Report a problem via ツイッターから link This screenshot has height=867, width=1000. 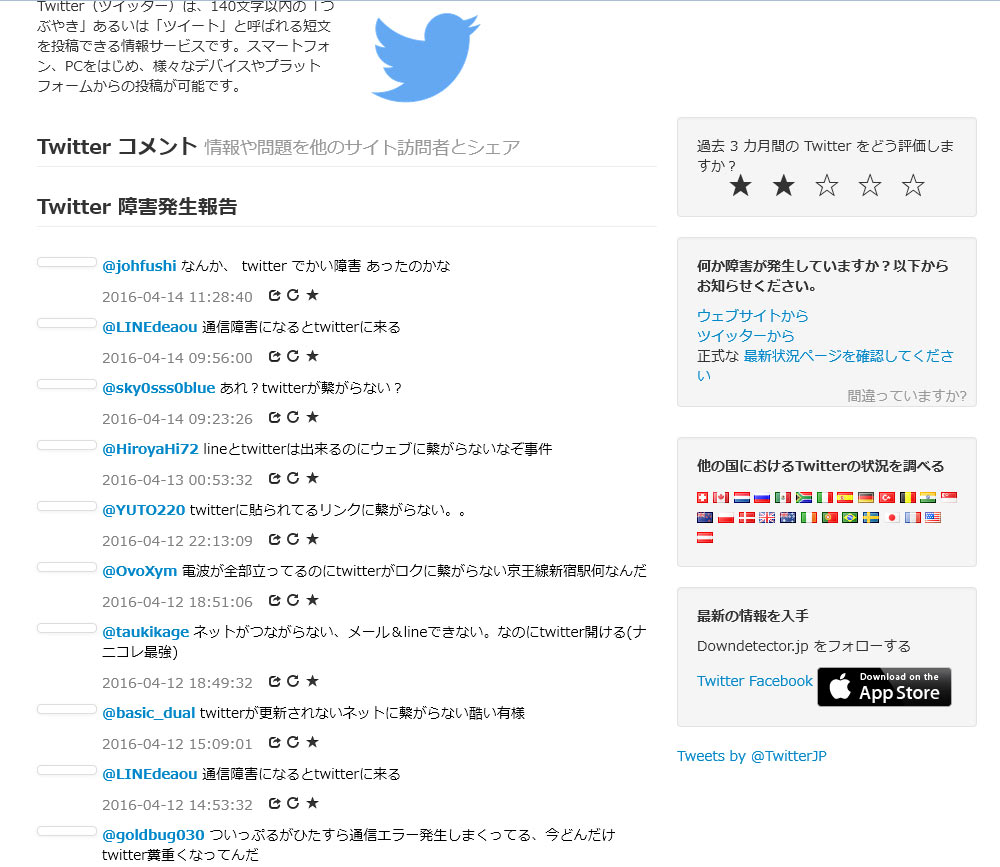[746, 336]
